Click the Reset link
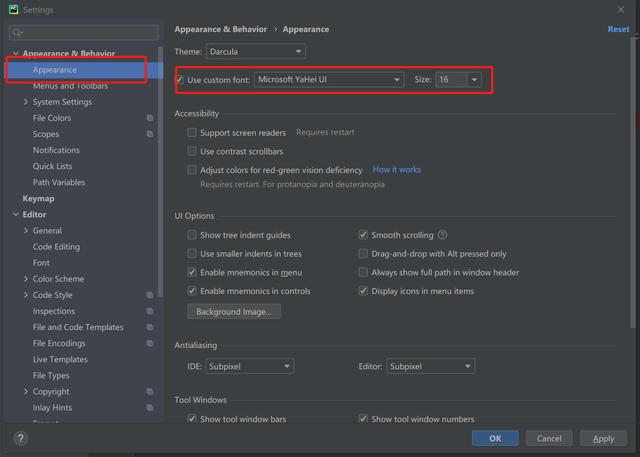 pos(618,29)
